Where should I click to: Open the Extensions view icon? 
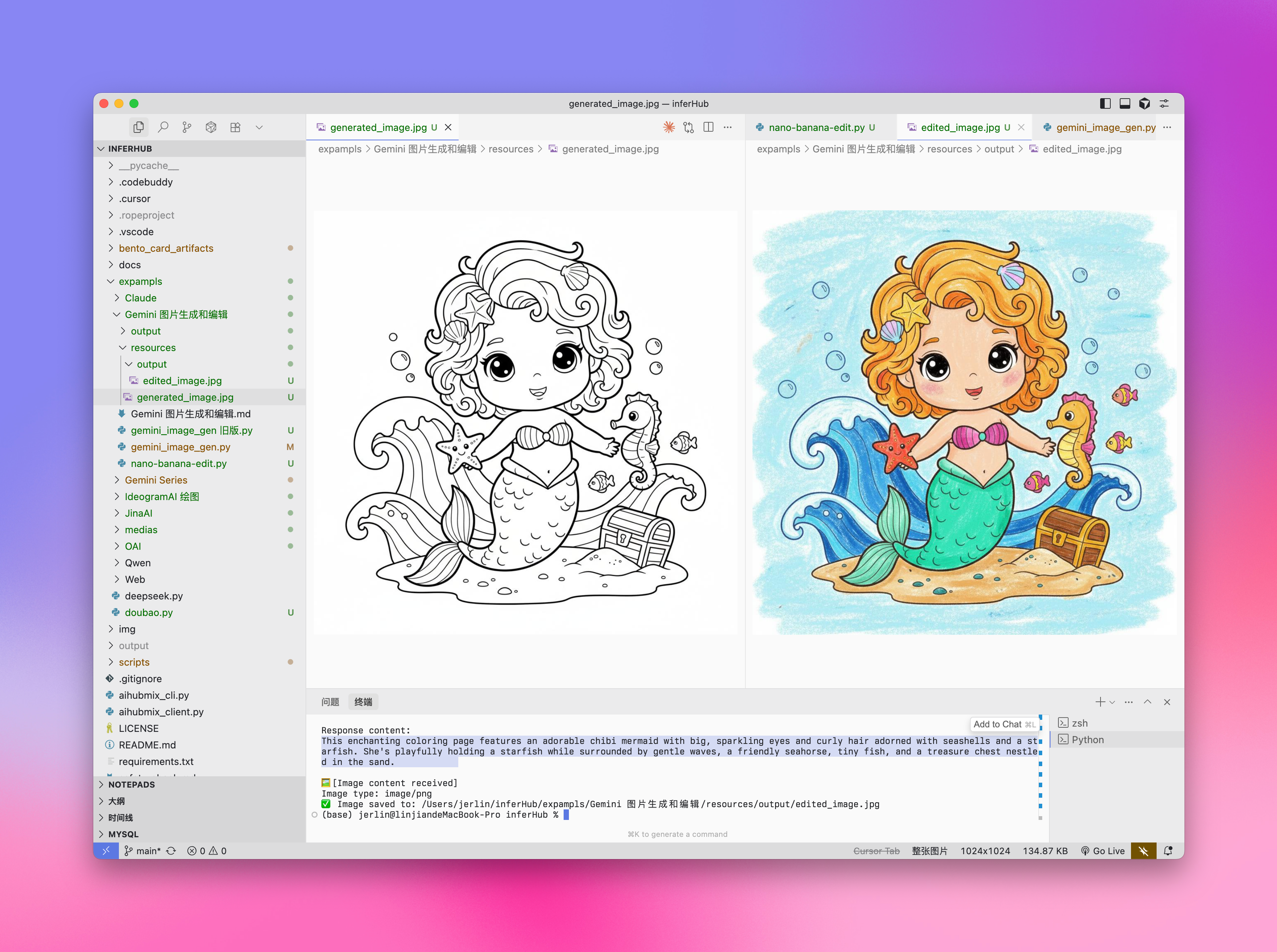click(235, 127)
